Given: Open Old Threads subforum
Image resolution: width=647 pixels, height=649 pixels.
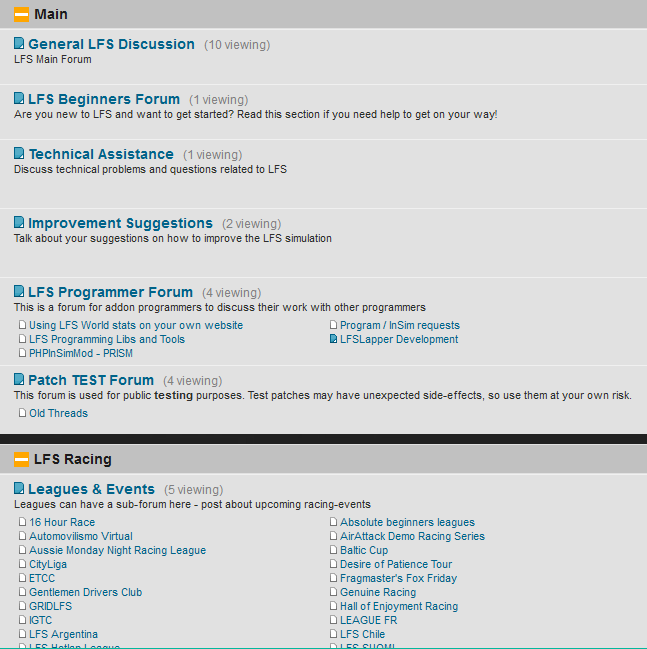Looking at the screenshot, I should [58, 413].
